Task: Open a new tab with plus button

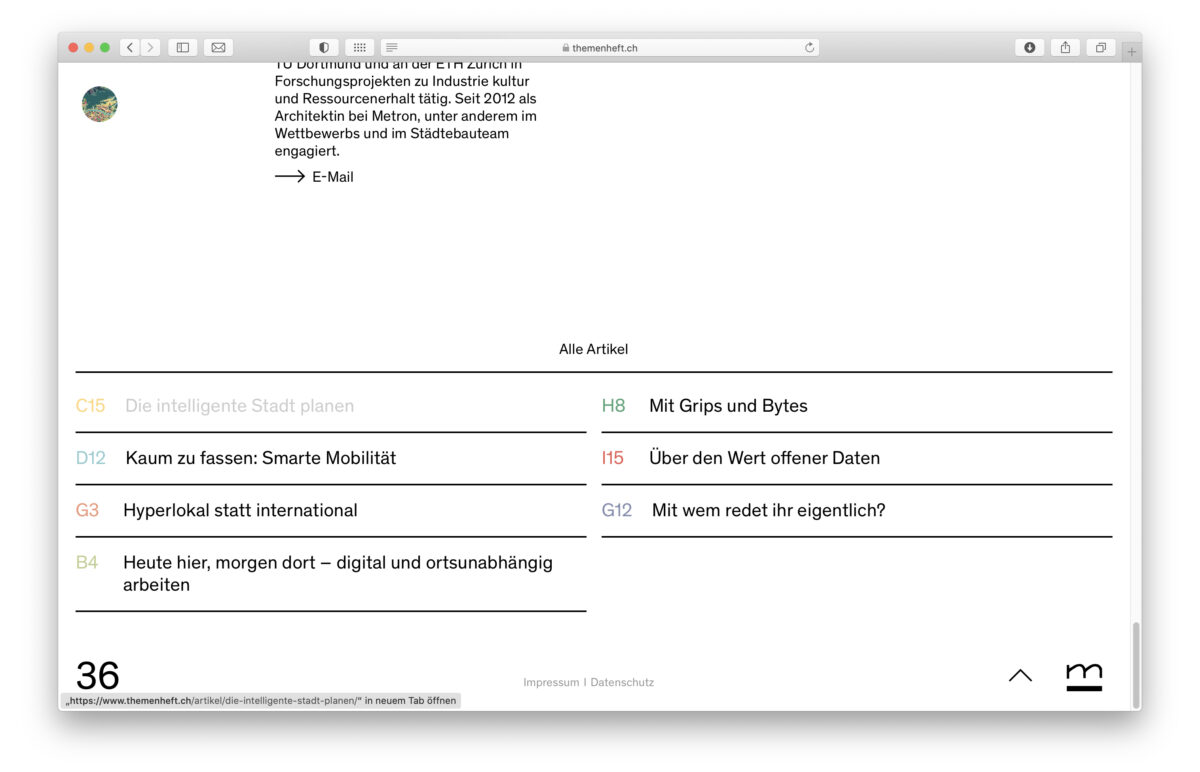Action: (x=1131, y=51)
